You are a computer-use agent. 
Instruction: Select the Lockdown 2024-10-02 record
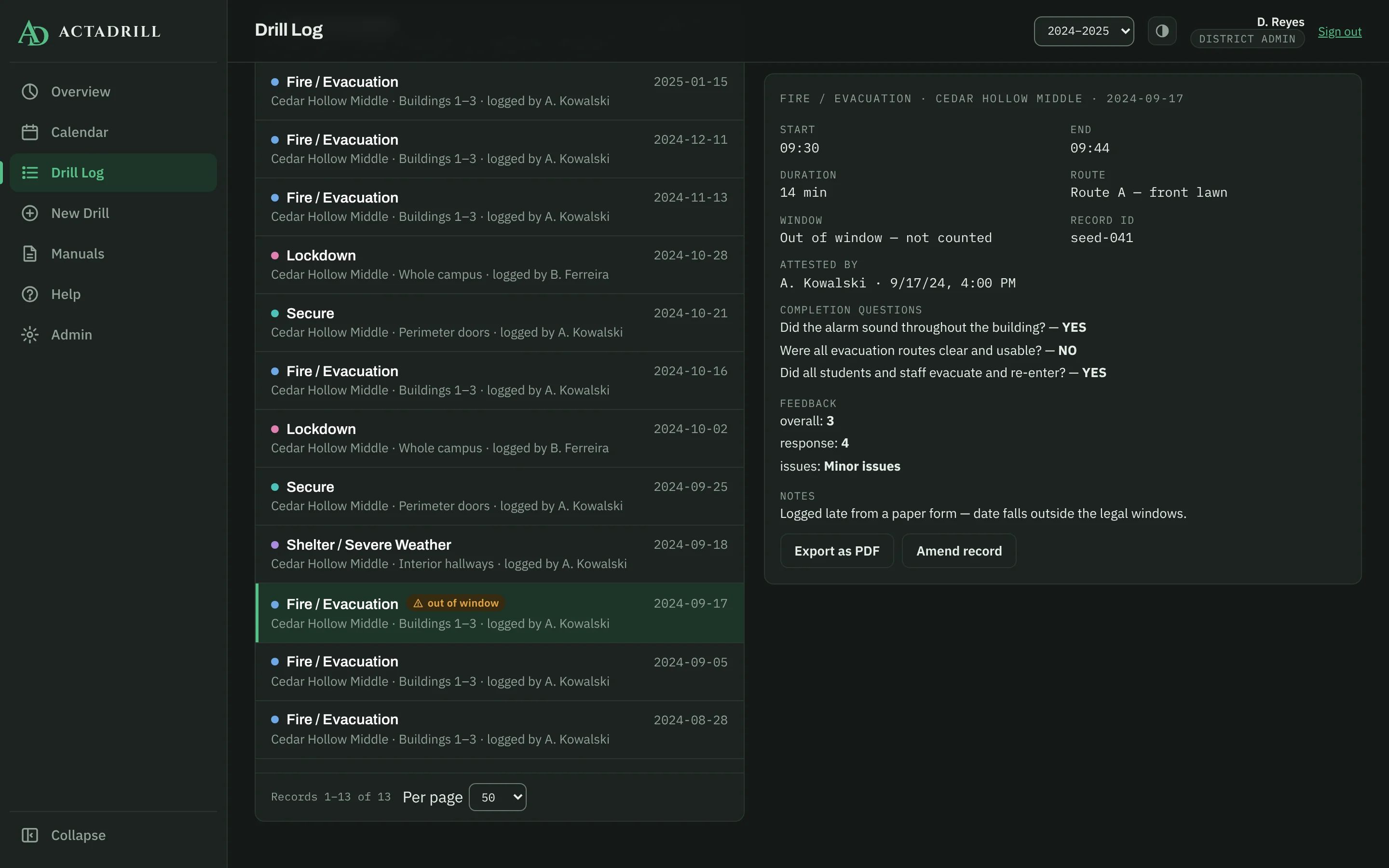(499, 439)
